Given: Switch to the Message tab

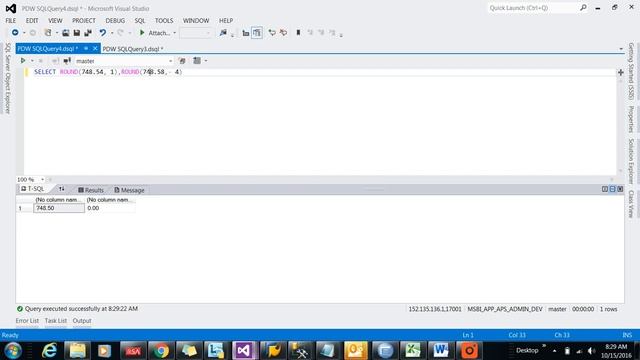Looking at the screenshot, I should coord(129,190).
